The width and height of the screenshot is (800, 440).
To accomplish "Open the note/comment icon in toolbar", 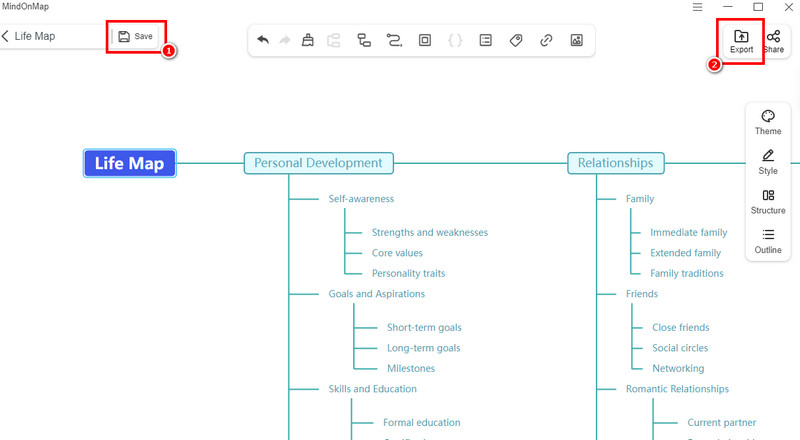I will tap(485, 41).
